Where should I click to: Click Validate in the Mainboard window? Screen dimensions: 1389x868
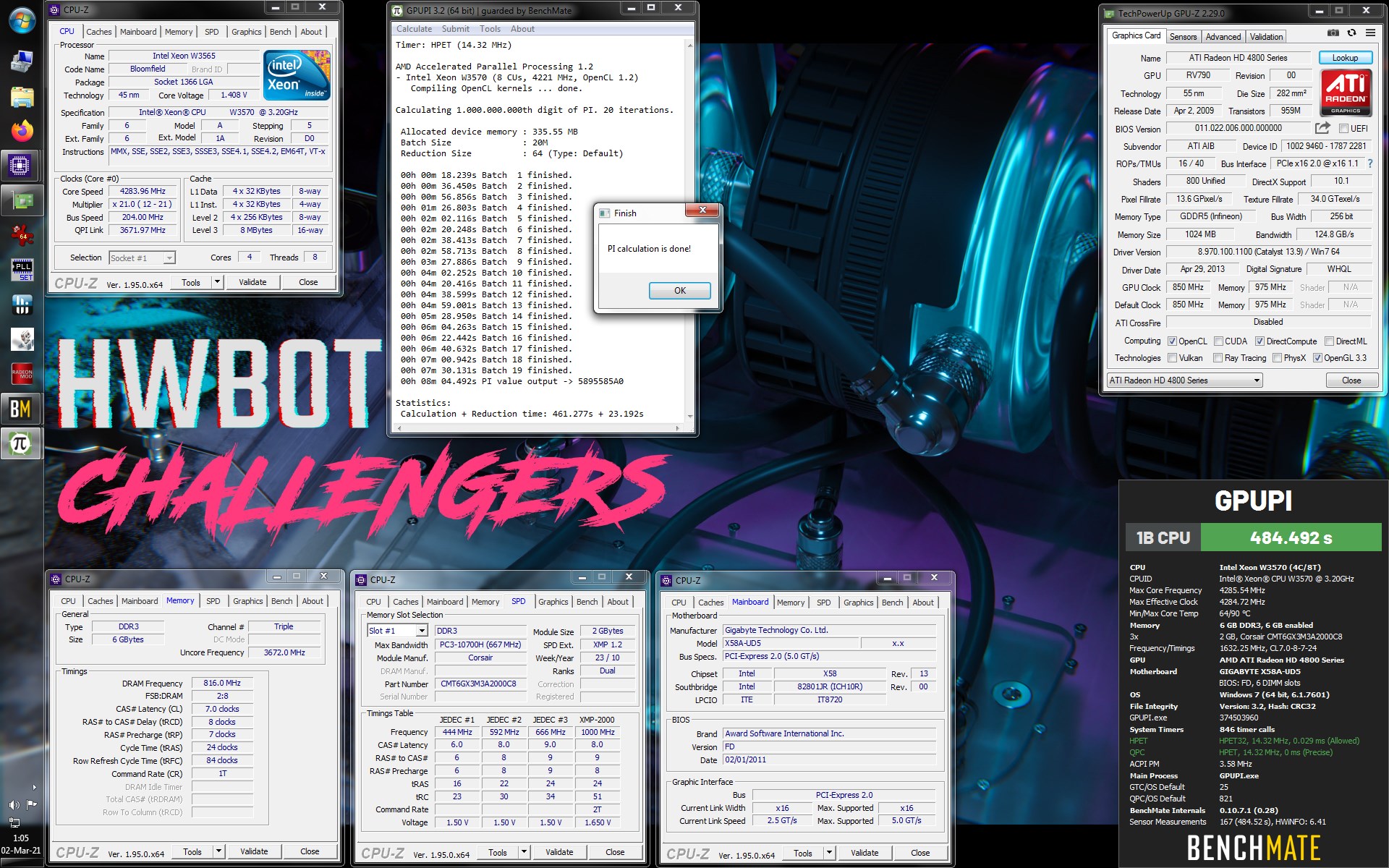click(865, 853)
